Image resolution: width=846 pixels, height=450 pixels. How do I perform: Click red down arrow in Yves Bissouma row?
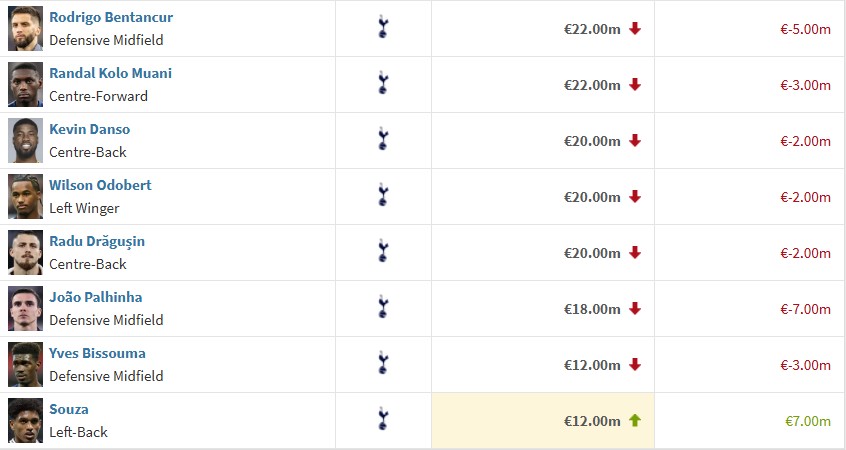pyautogui.click(x=634, y=365)
